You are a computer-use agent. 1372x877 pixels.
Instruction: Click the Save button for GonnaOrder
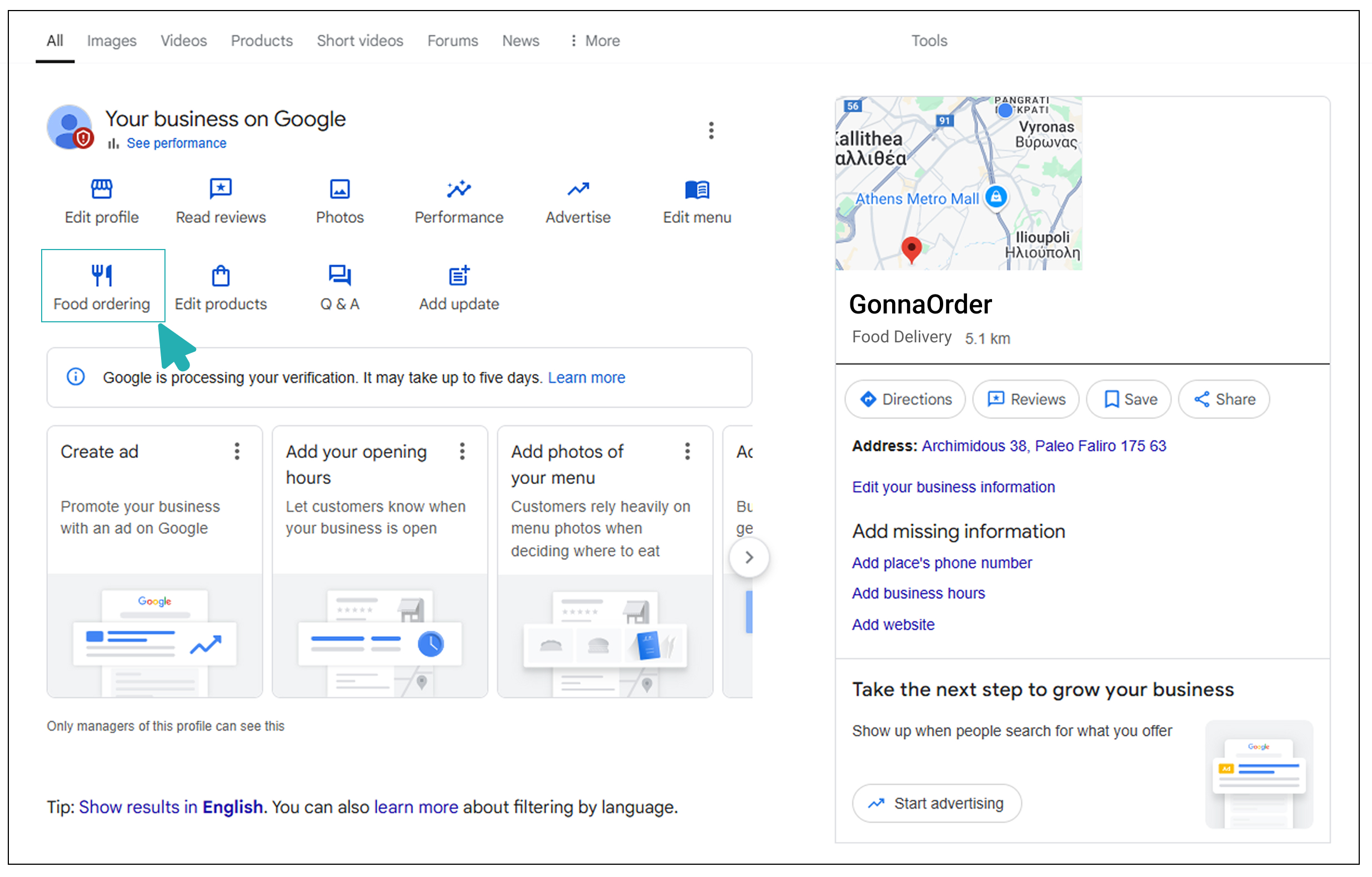[1129, 399]
